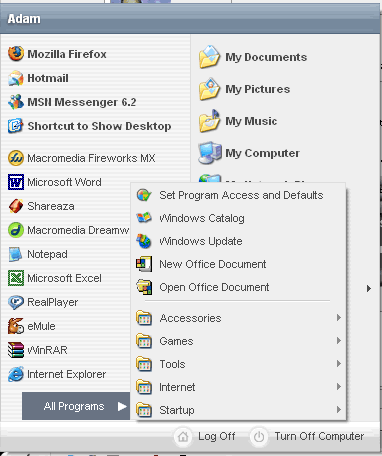Launch eMule donkey icon
The image size is (382, 456).
pos(16,326)
